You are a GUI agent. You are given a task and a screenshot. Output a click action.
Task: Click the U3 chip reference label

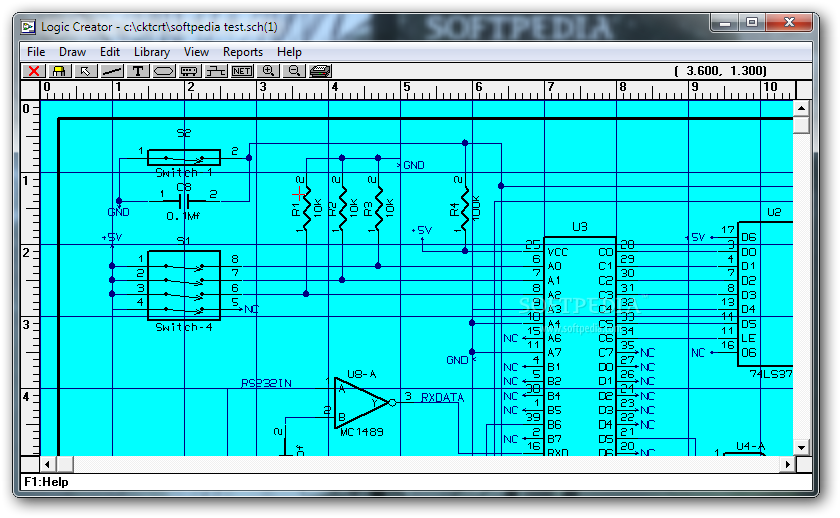point(580,227)
